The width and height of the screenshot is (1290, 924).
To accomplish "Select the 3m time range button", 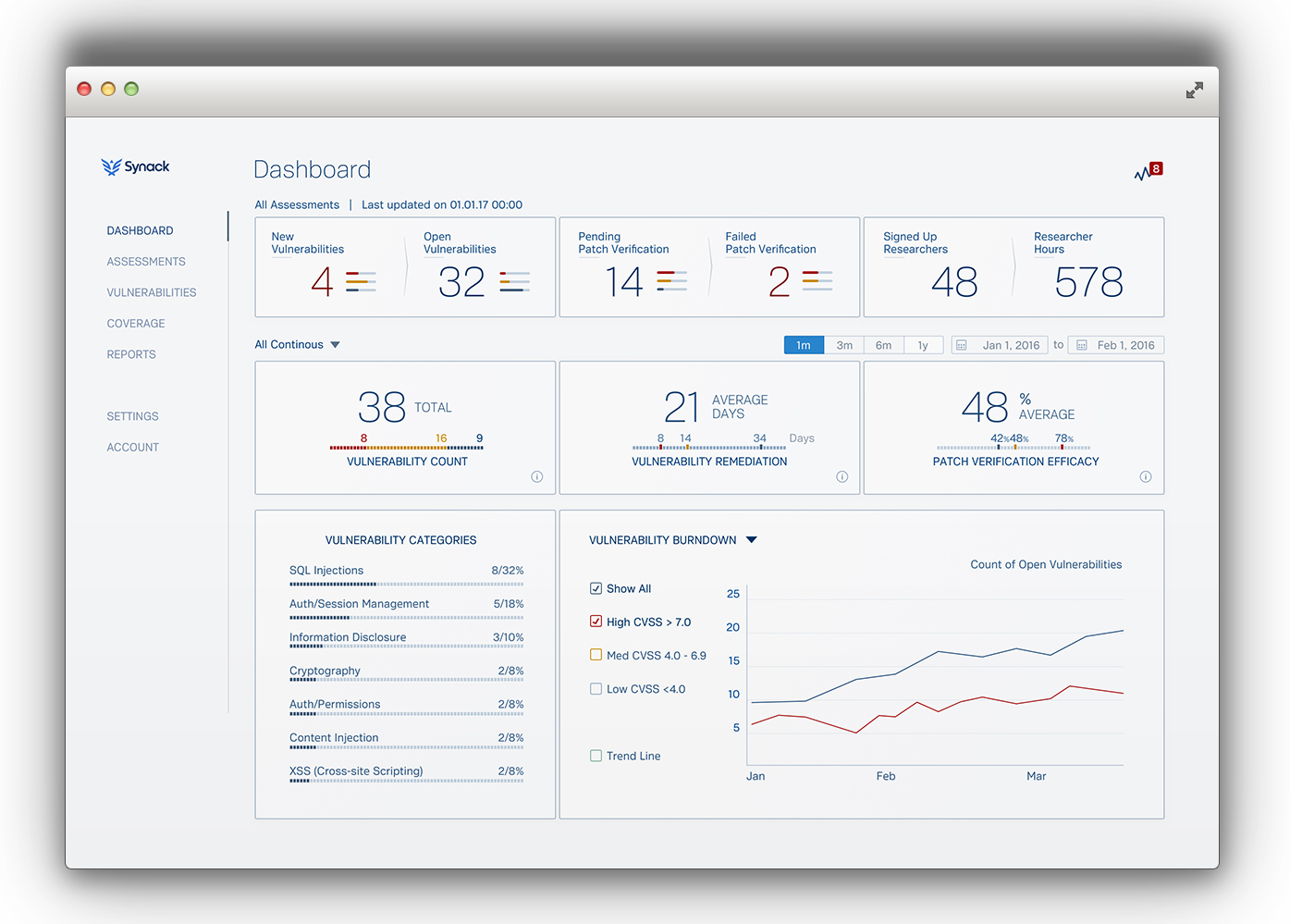I will [844, 346].
